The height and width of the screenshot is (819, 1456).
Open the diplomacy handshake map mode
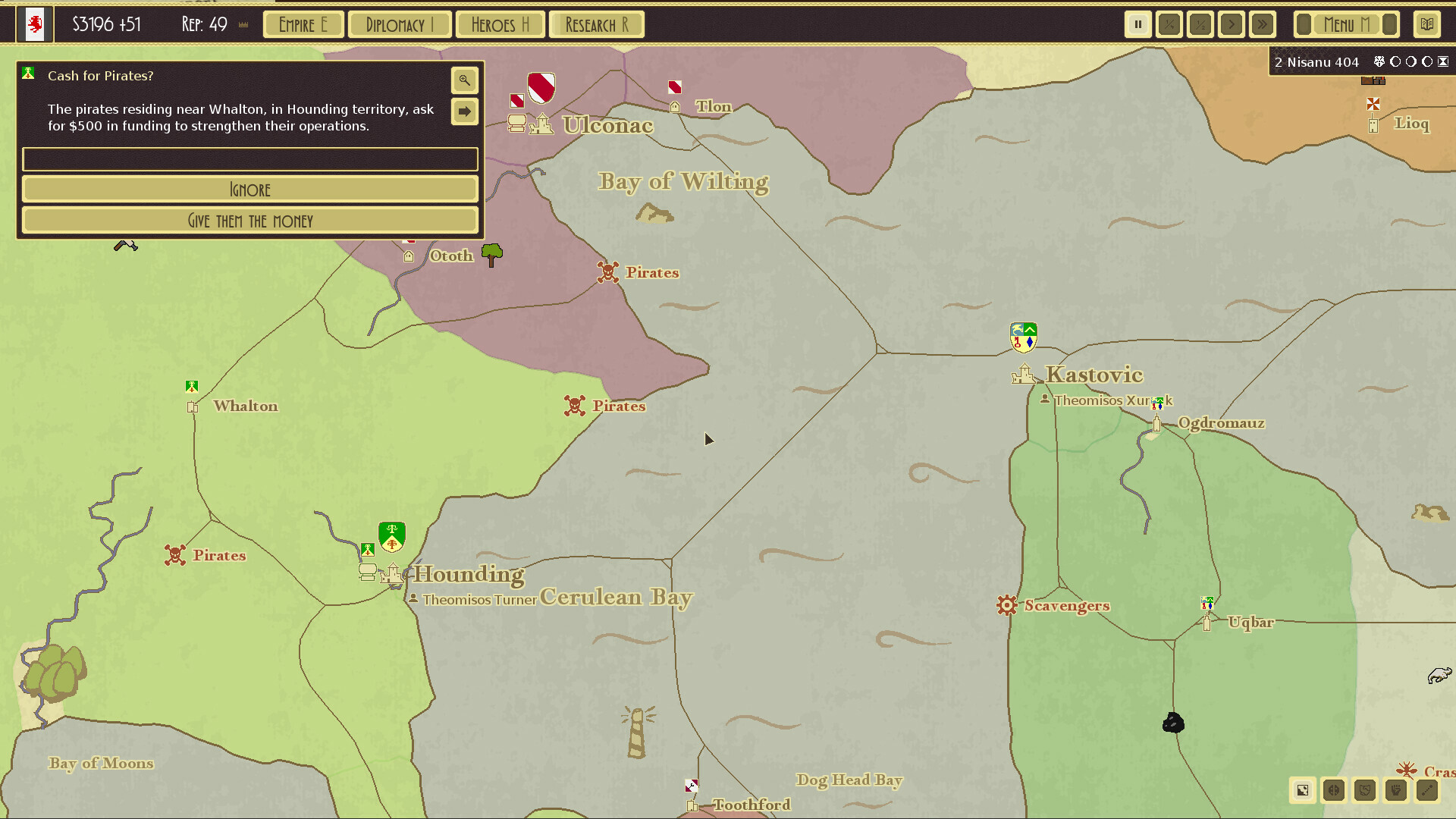coord(1364,790)
